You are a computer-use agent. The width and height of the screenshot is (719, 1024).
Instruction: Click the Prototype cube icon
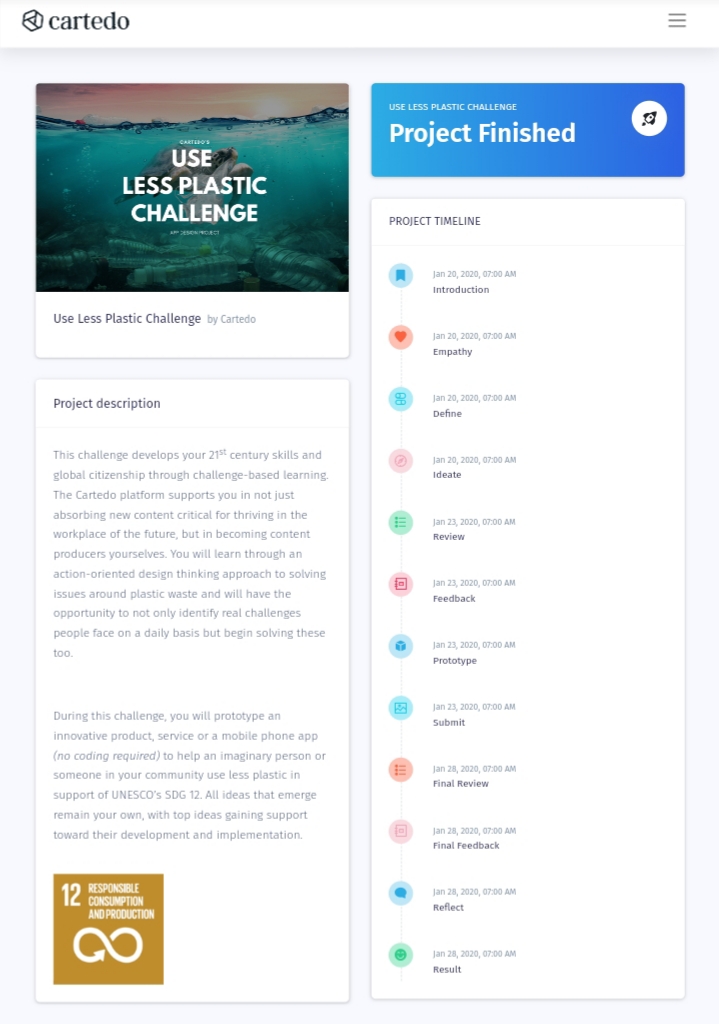[401, 647]
